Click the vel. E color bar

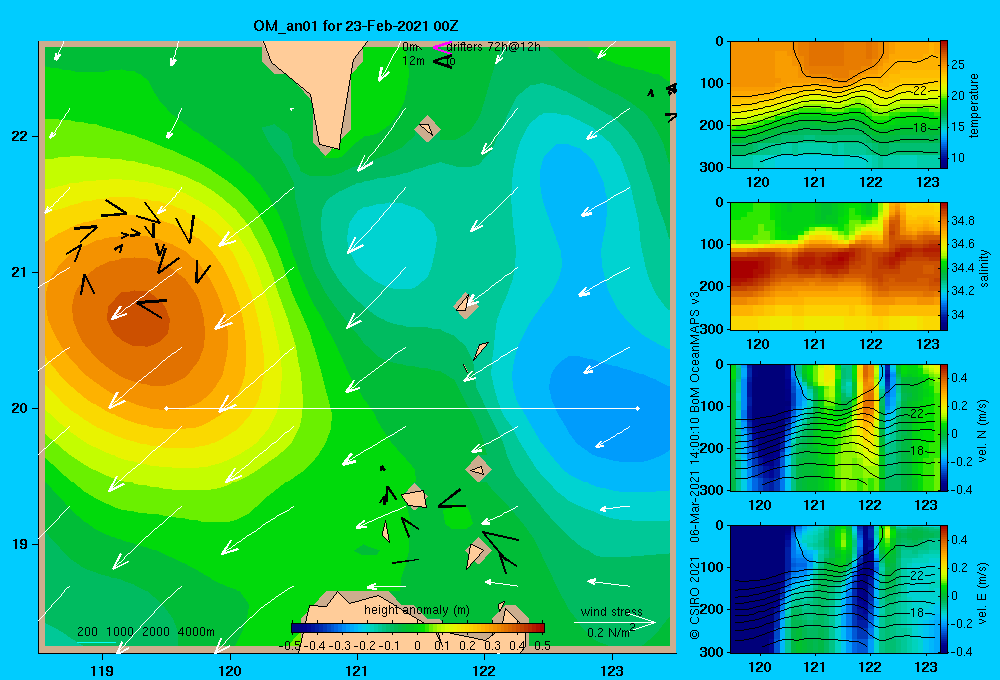tap(944, 589)
